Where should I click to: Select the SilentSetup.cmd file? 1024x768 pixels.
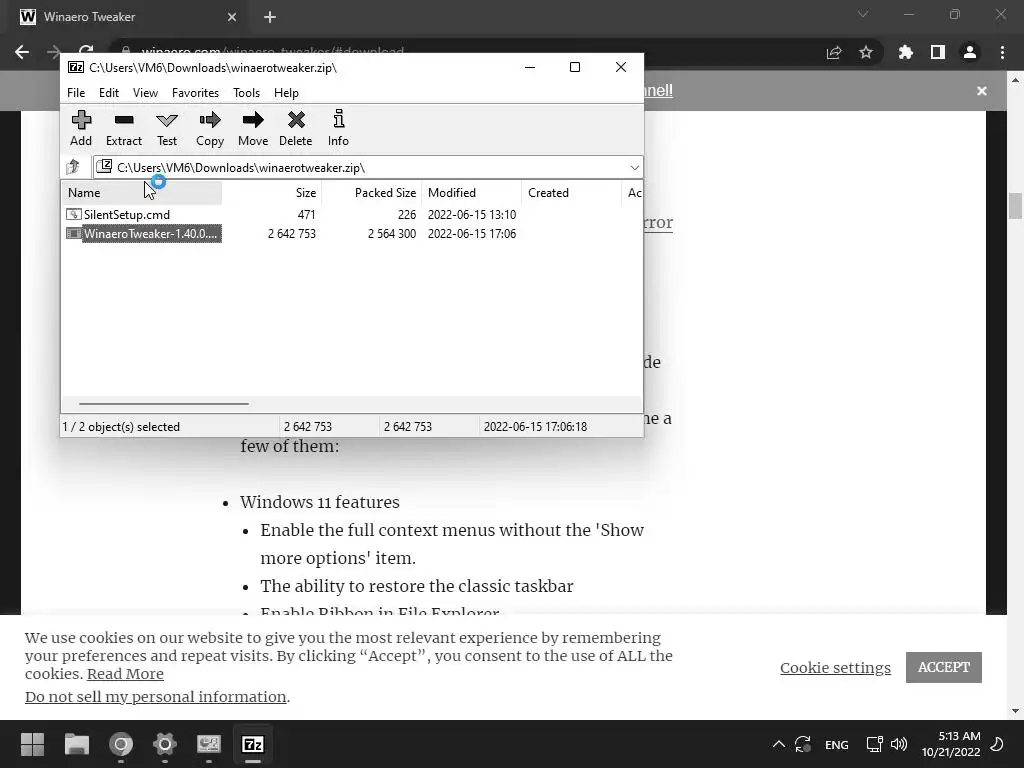coord(127,215)
